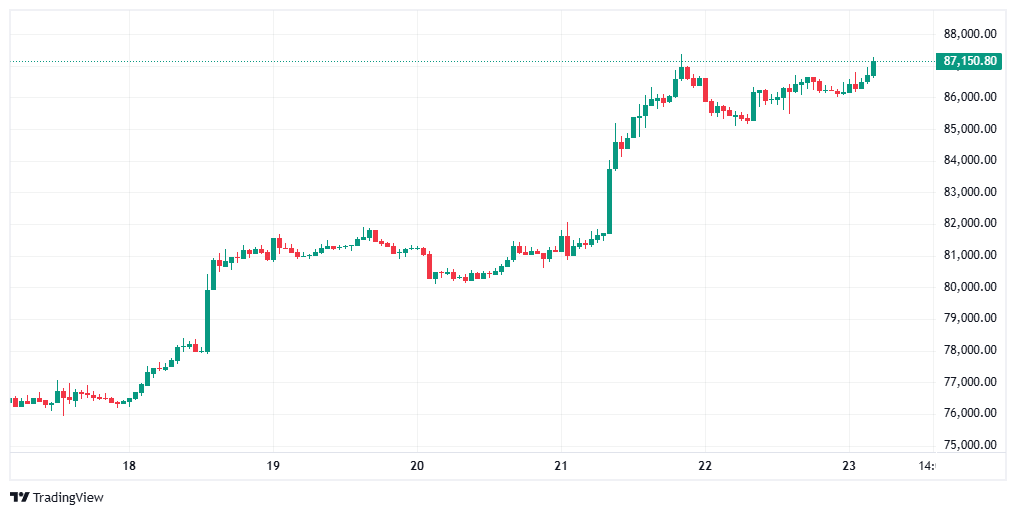
Task: Select the 82,000.00 price axis label
Action: coord(970,223)
